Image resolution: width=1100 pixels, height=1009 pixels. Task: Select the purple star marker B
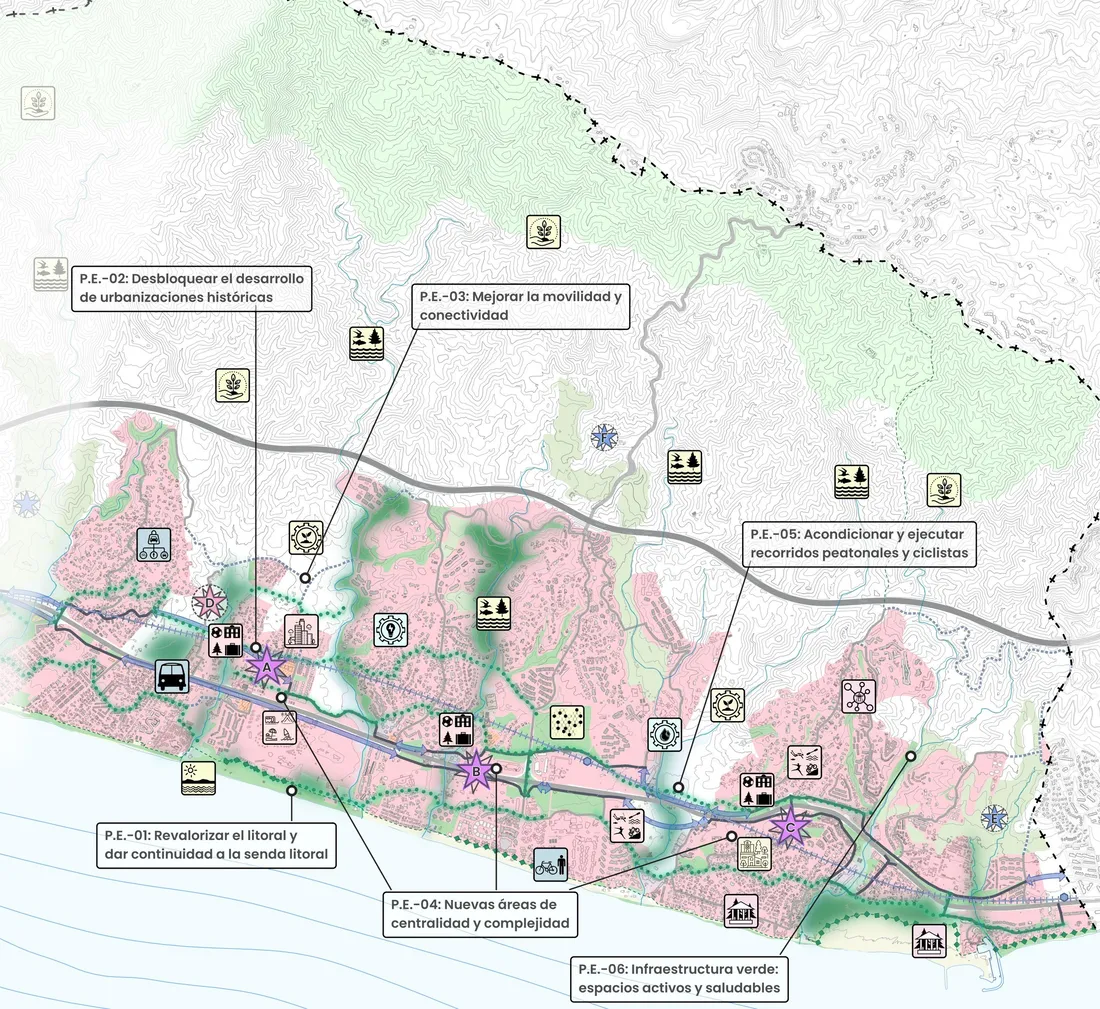pos(476,772)
